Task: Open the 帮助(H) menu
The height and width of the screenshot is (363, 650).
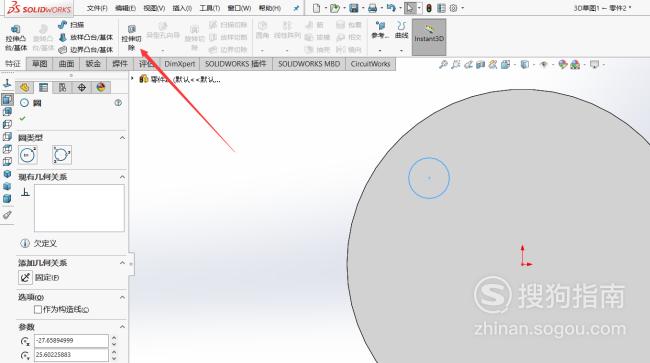Action: click(x=270, y=8)
